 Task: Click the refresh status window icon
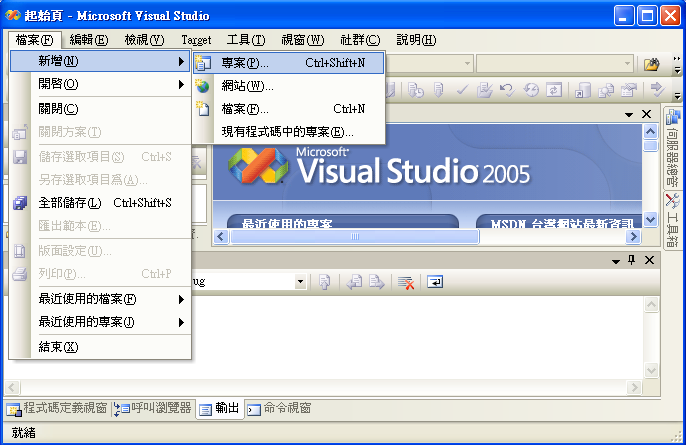(554, 90)
